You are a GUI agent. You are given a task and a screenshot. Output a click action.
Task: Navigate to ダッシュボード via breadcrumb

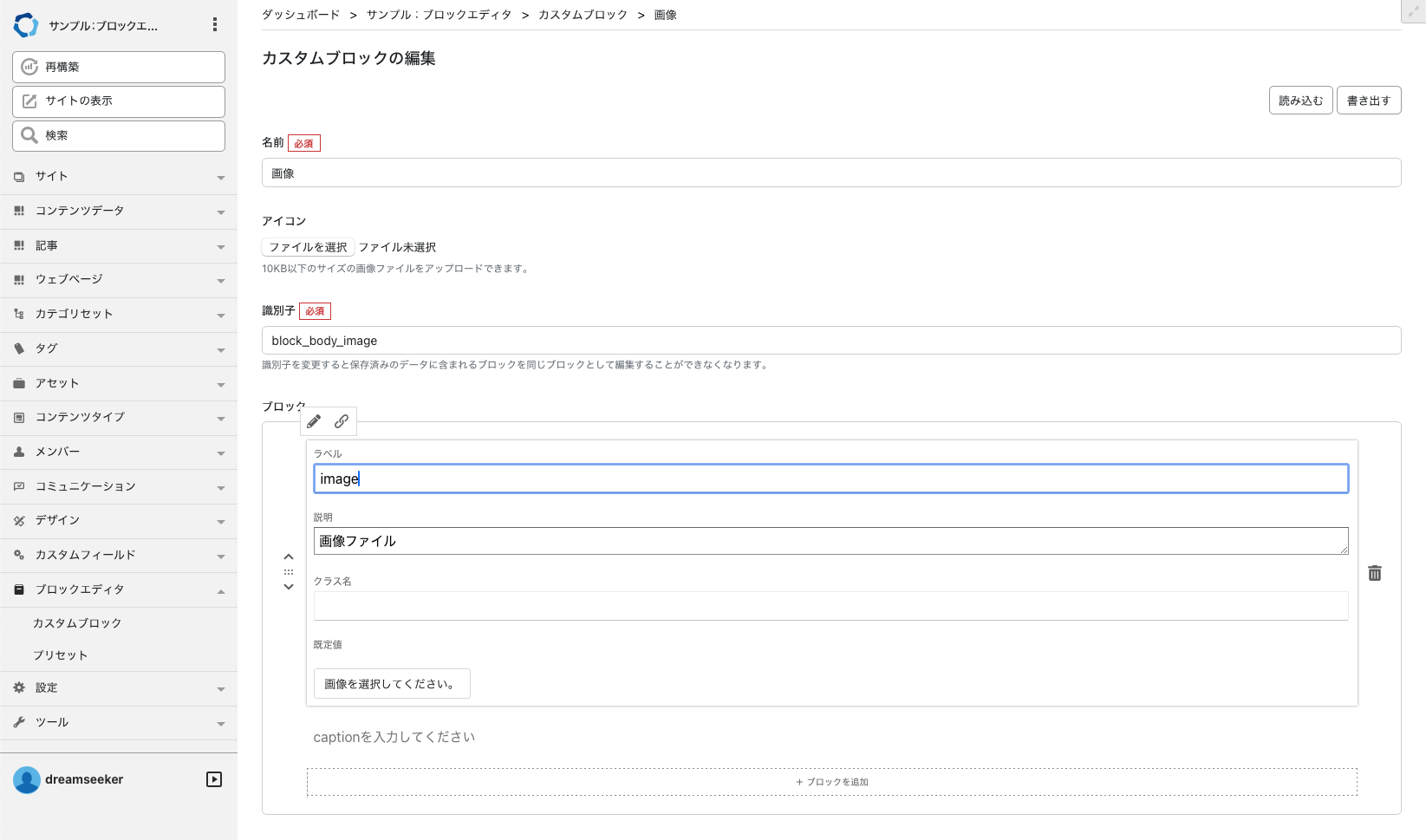point(299,14)
